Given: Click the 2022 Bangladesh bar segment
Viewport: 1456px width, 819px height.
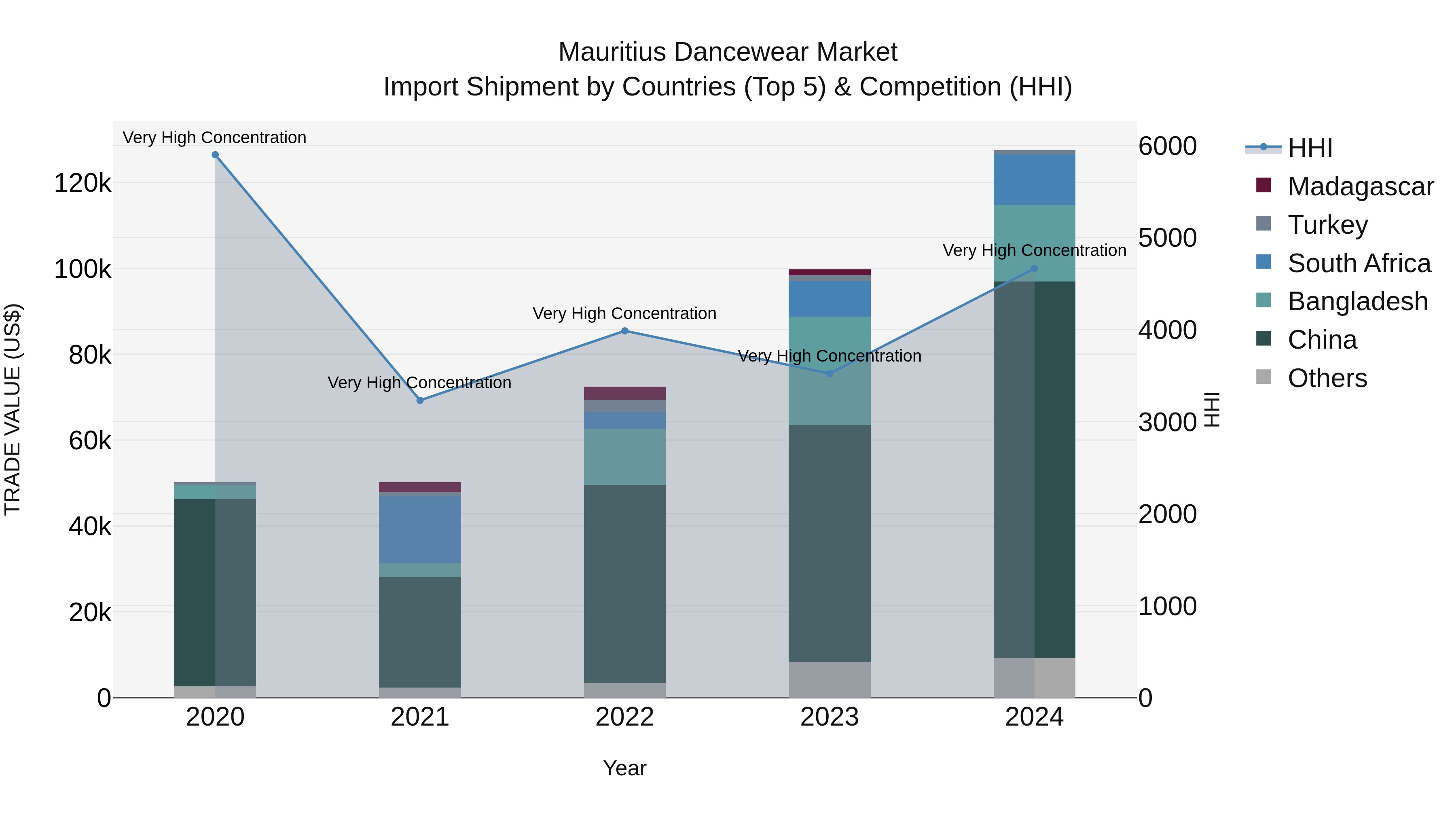Looking at the screenshot, I should pyautogui.click(x=624, y=457).
